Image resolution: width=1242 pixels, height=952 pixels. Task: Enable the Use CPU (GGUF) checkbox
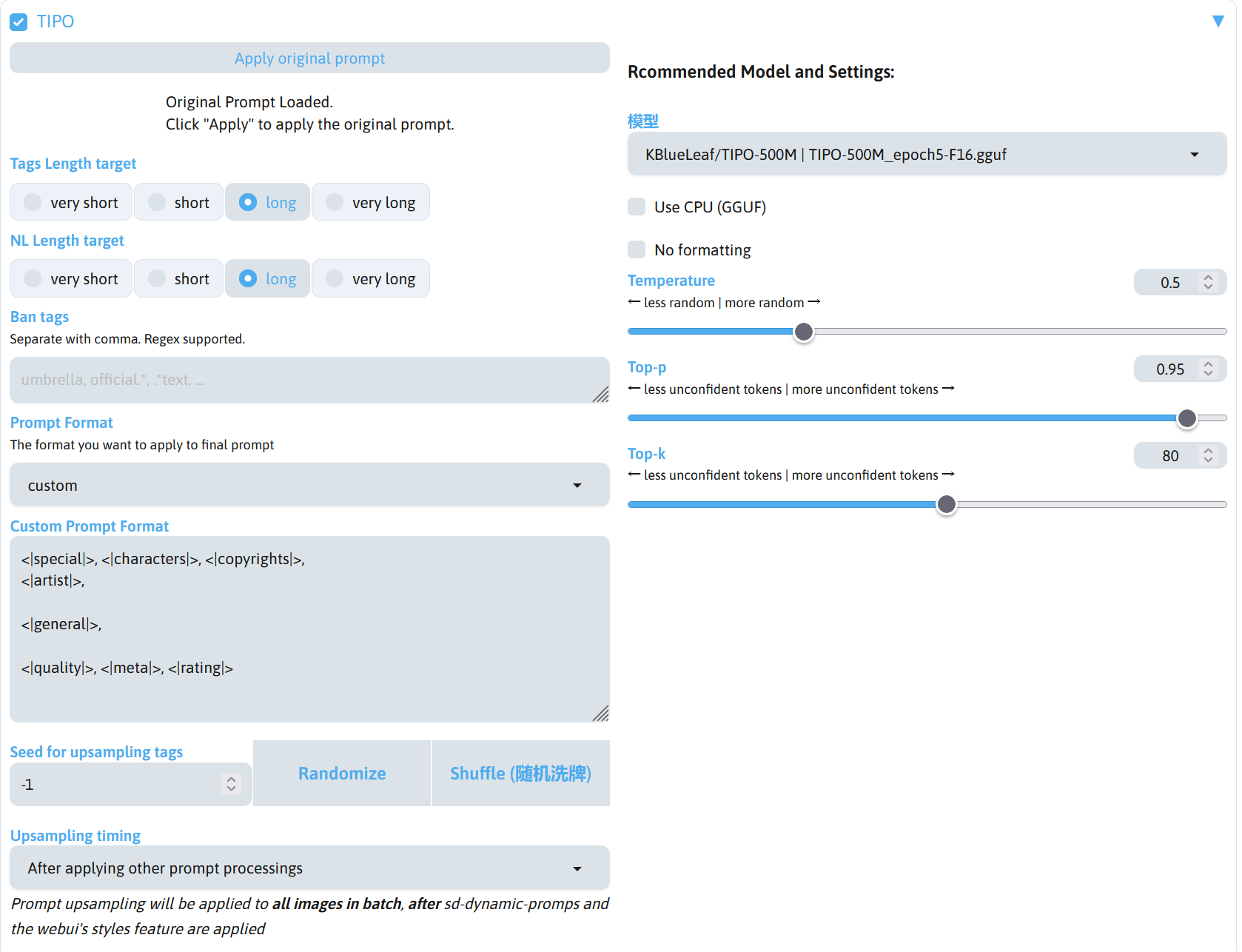point(637,207)
